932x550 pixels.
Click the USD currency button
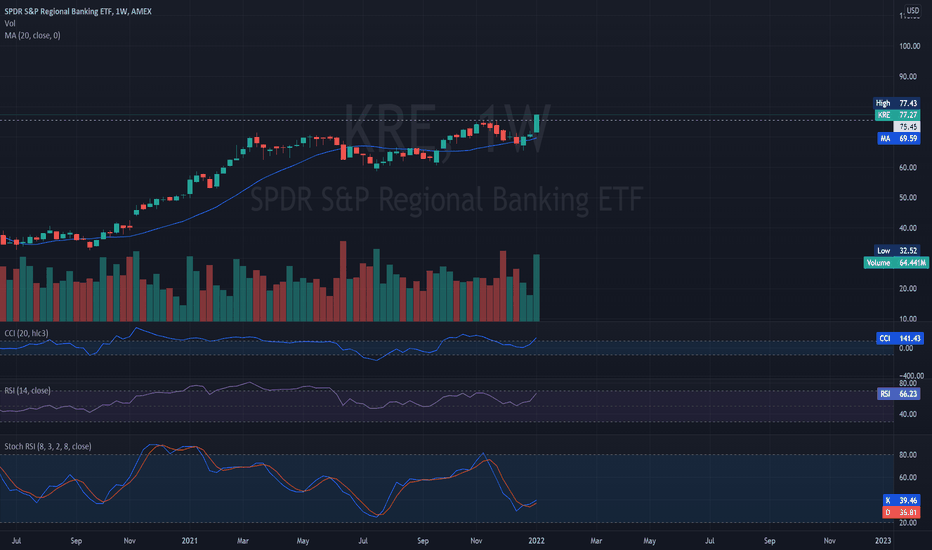912,10
